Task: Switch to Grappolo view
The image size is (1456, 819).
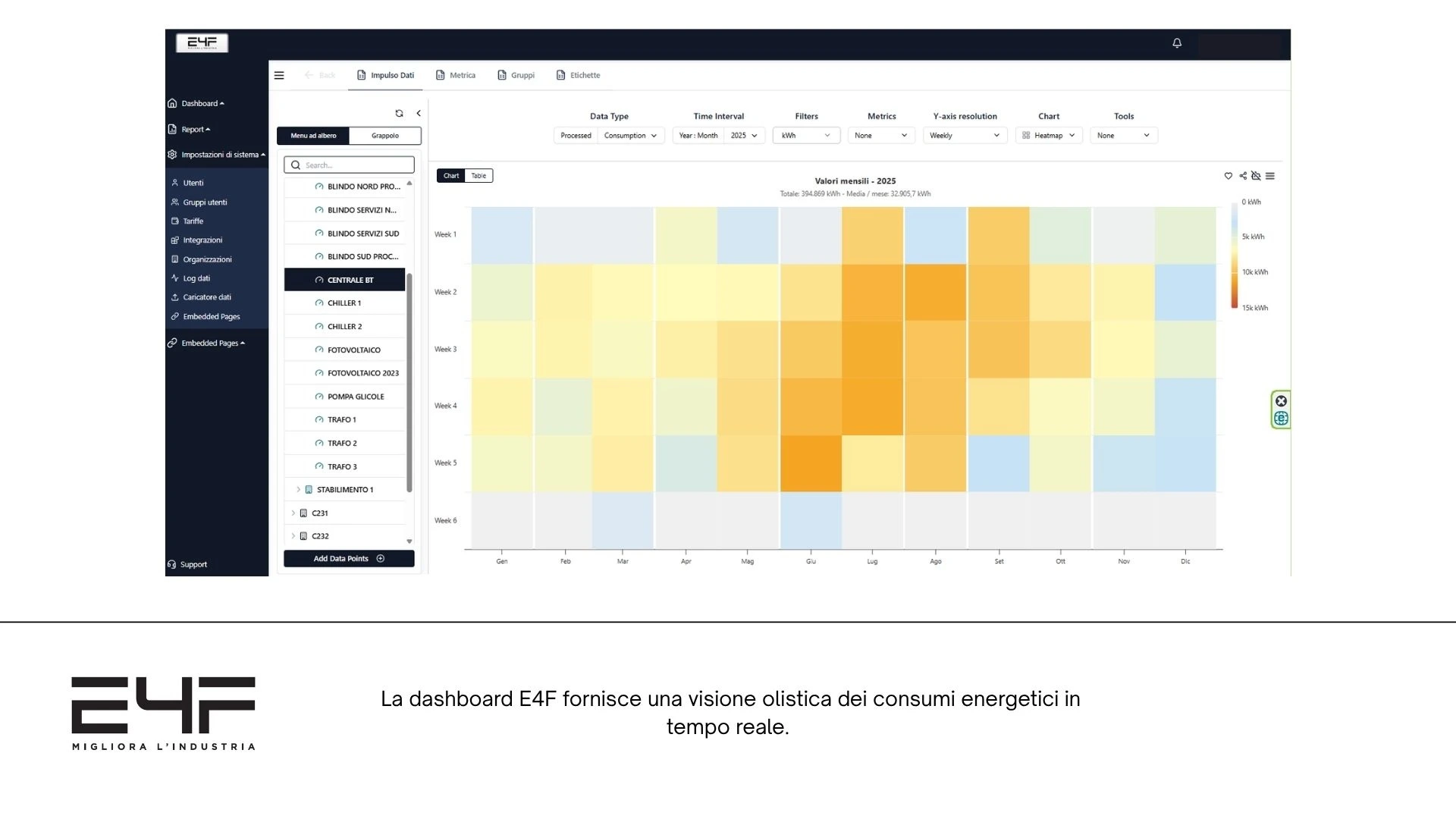Action: [x=385, y=136]
